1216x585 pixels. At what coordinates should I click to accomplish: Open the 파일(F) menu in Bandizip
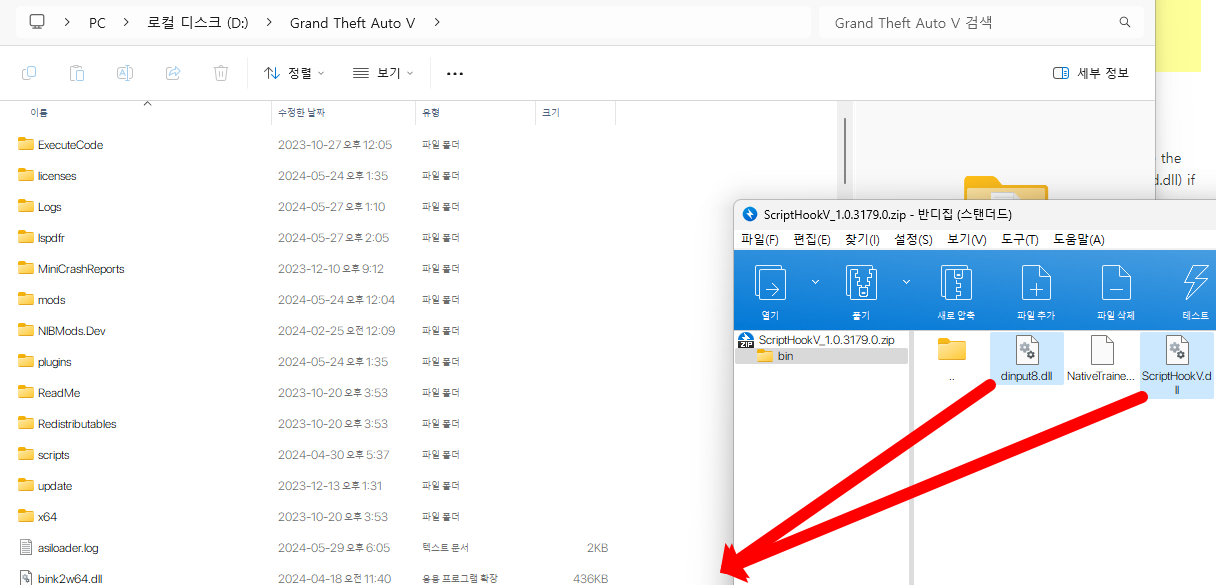pos(759,239)
